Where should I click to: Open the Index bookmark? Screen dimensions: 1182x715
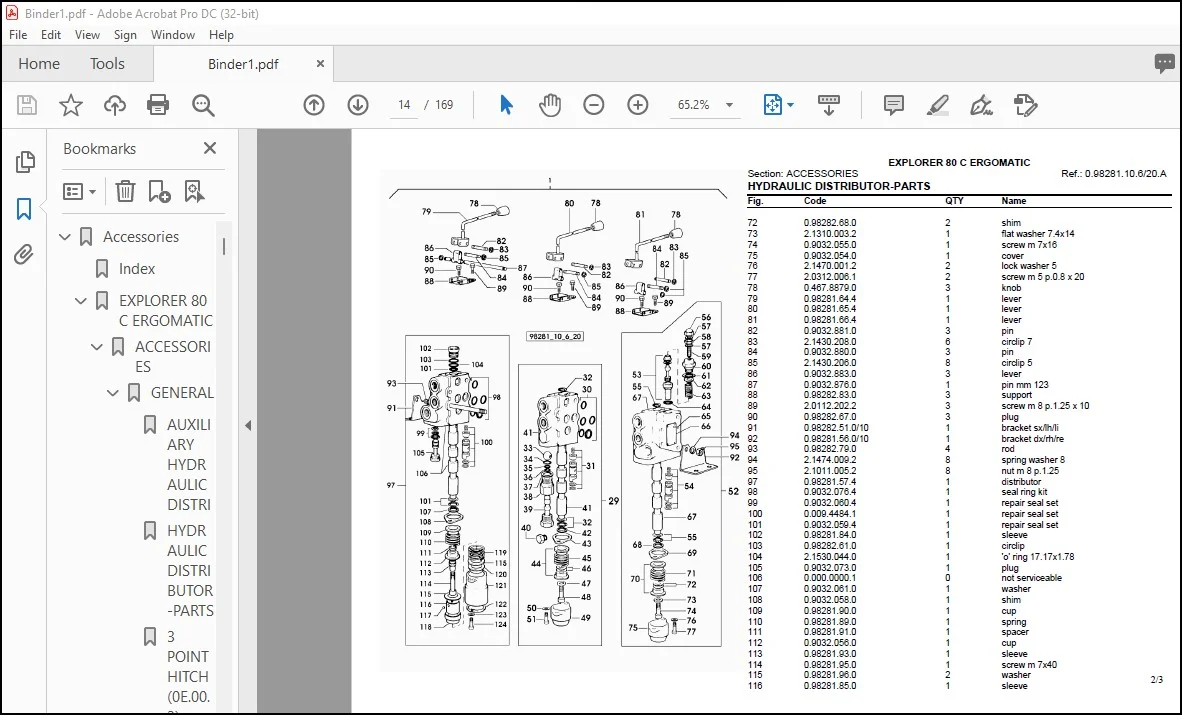136,269
